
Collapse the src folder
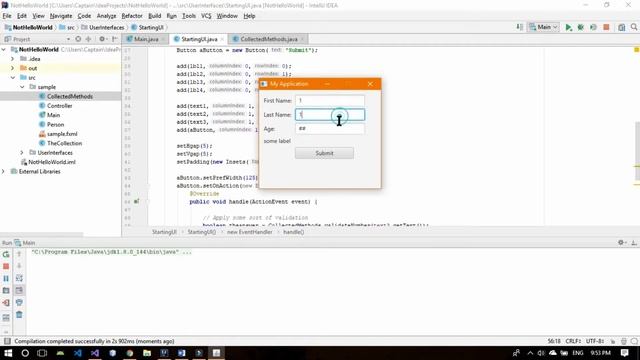pyautogui.click(x=13, y=78)
